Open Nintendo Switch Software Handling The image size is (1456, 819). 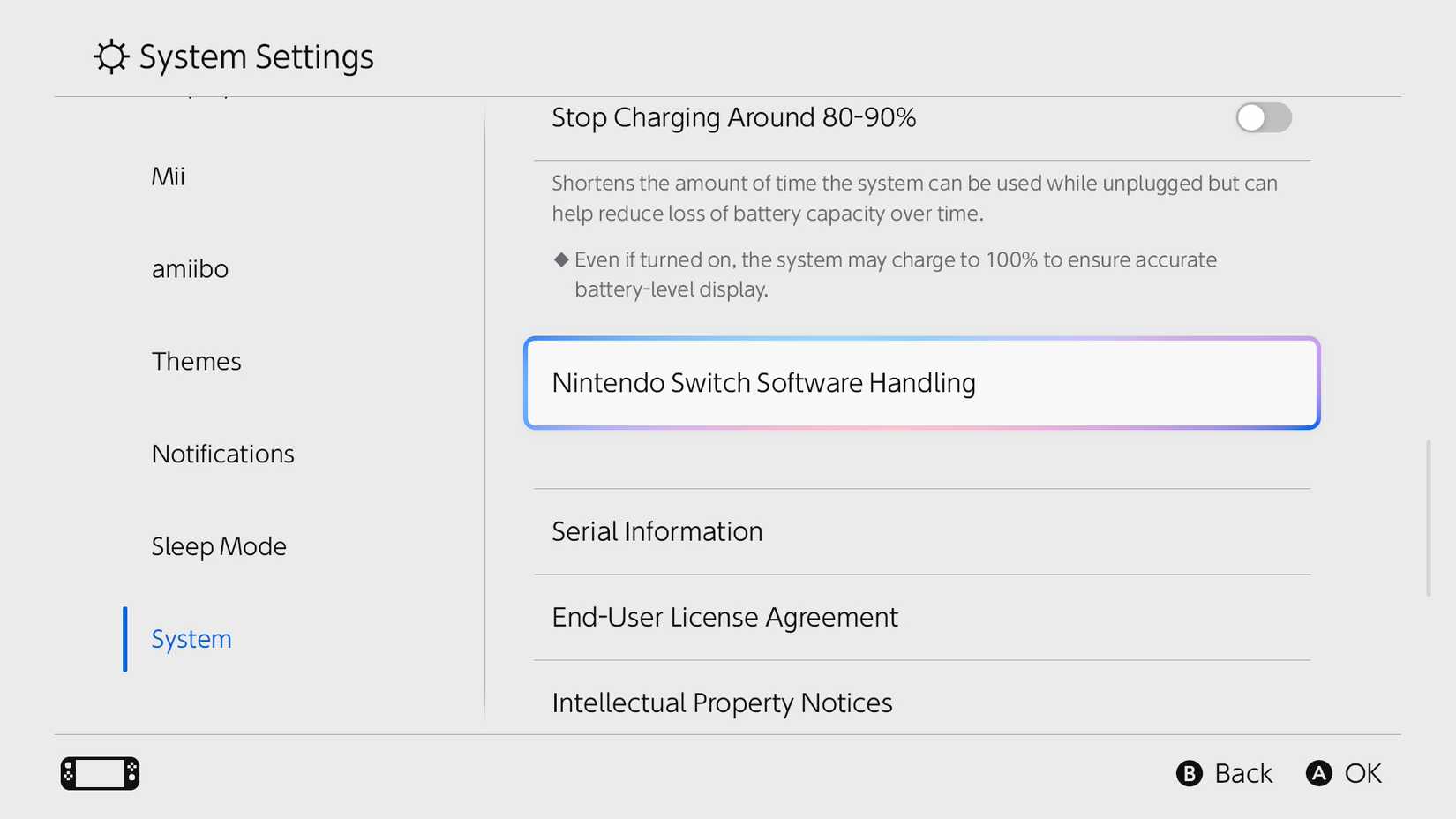pyautogui.click(x=921, y=383)
